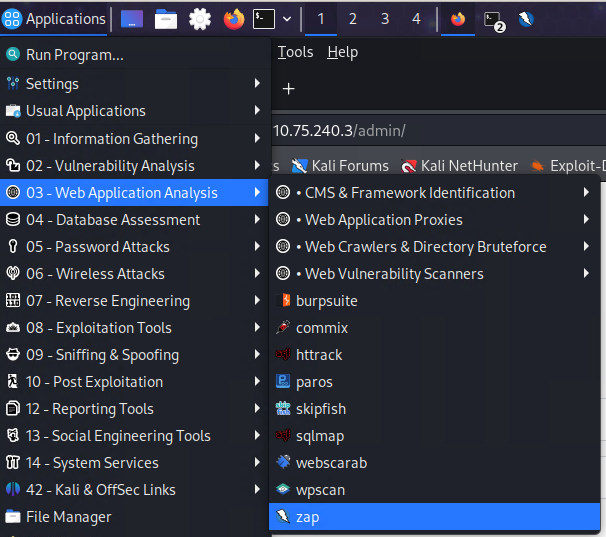
Task: Start zap from Web Application Analysis
Action: pyautogui.click(x=307, y=517)
